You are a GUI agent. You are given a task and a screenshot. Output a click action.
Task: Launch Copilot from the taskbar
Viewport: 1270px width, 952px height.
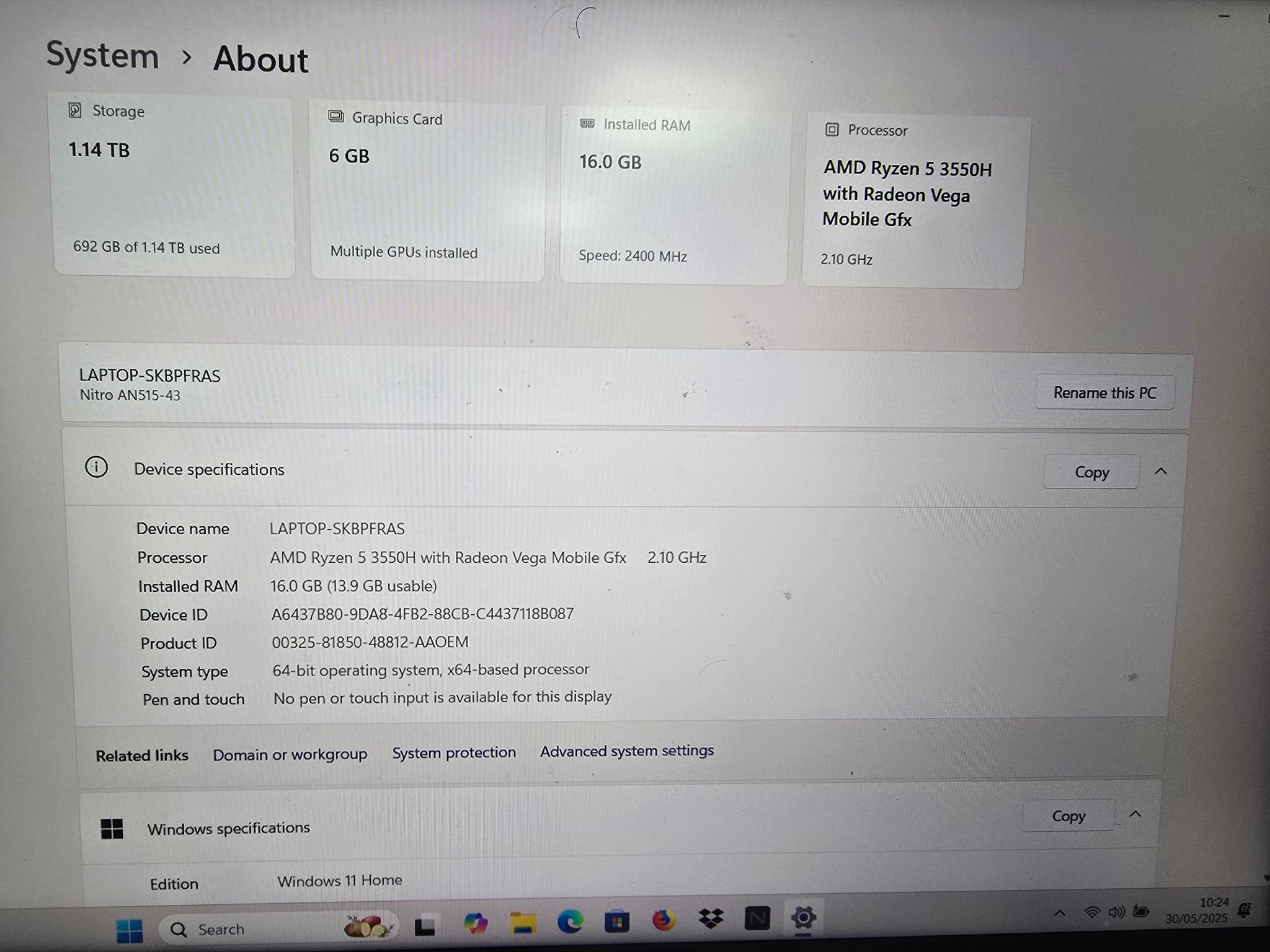476,923
